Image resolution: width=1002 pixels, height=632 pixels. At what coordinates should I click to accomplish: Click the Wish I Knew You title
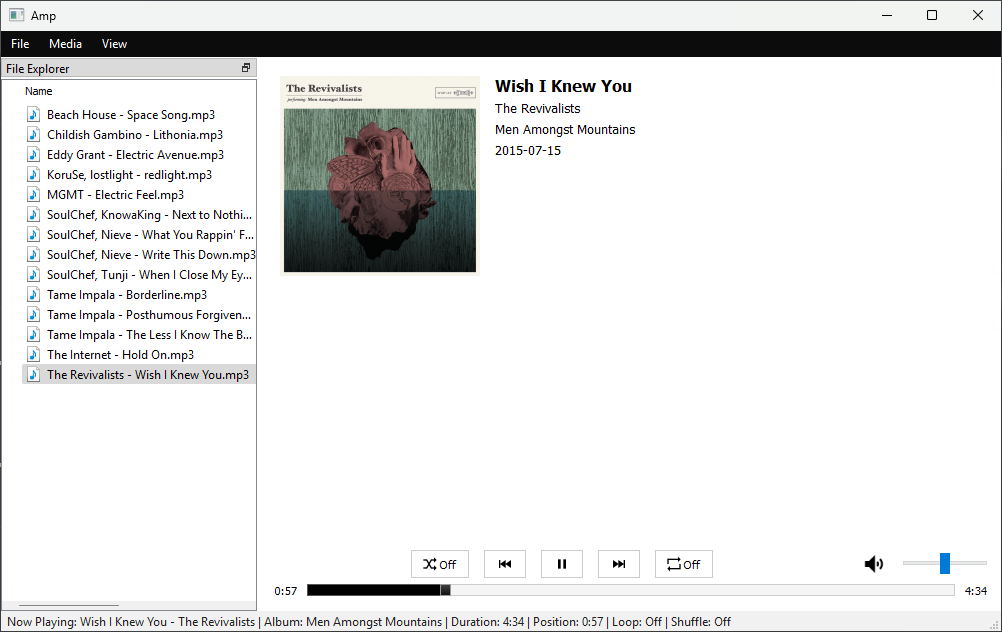point(563,86)
